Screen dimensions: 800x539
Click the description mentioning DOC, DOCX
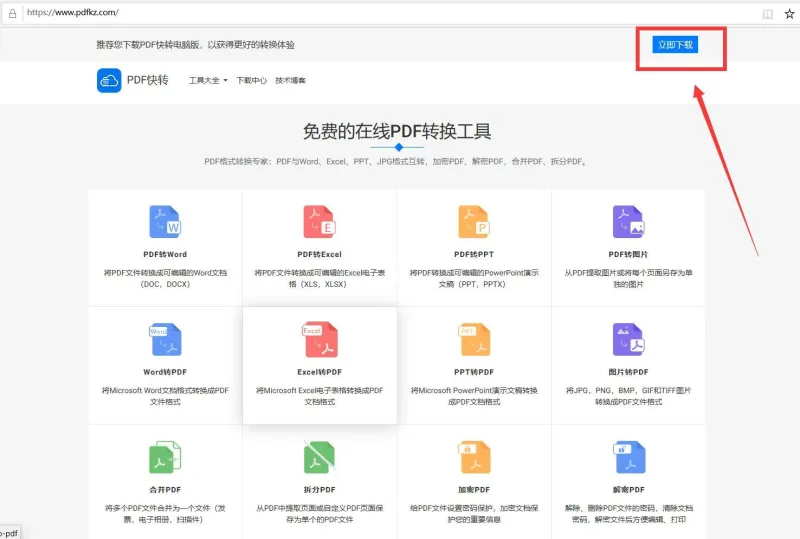[165, 279]
